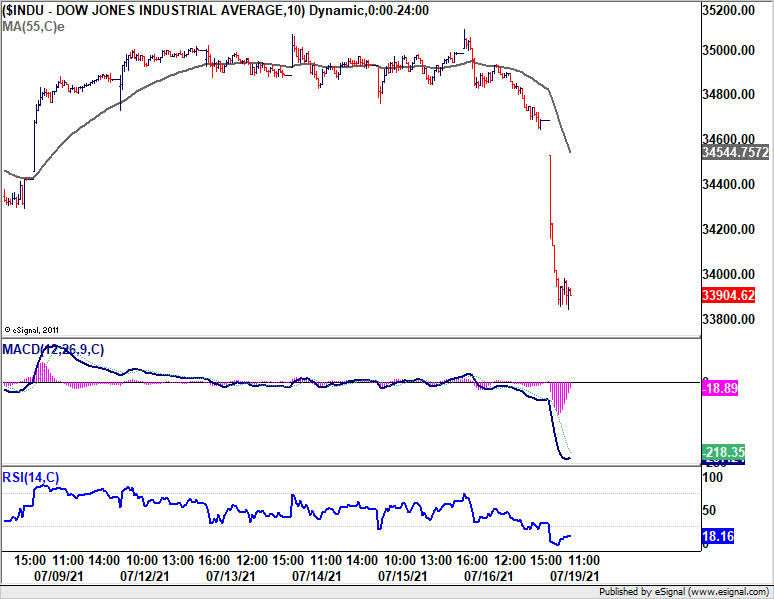774x599 pixels.
Task: Open the Published by eSignal website link
Action: [684, 592]
